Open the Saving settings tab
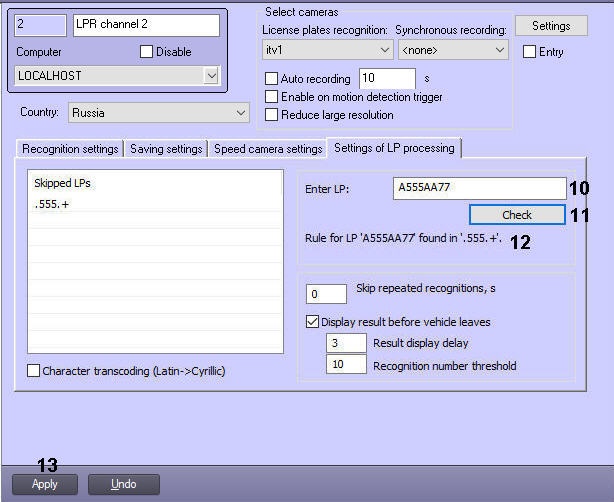The width and height of the screenshot is (614, 502). pos(166,149)
